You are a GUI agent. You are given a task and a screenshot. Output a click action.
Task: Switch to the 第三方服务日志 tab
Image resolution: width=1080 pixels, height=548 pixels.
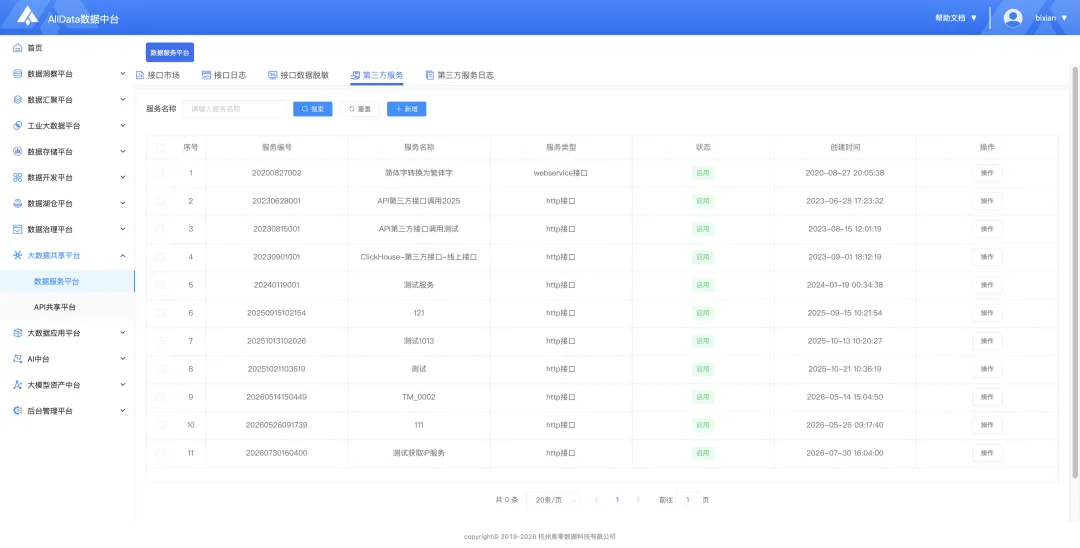459,75
